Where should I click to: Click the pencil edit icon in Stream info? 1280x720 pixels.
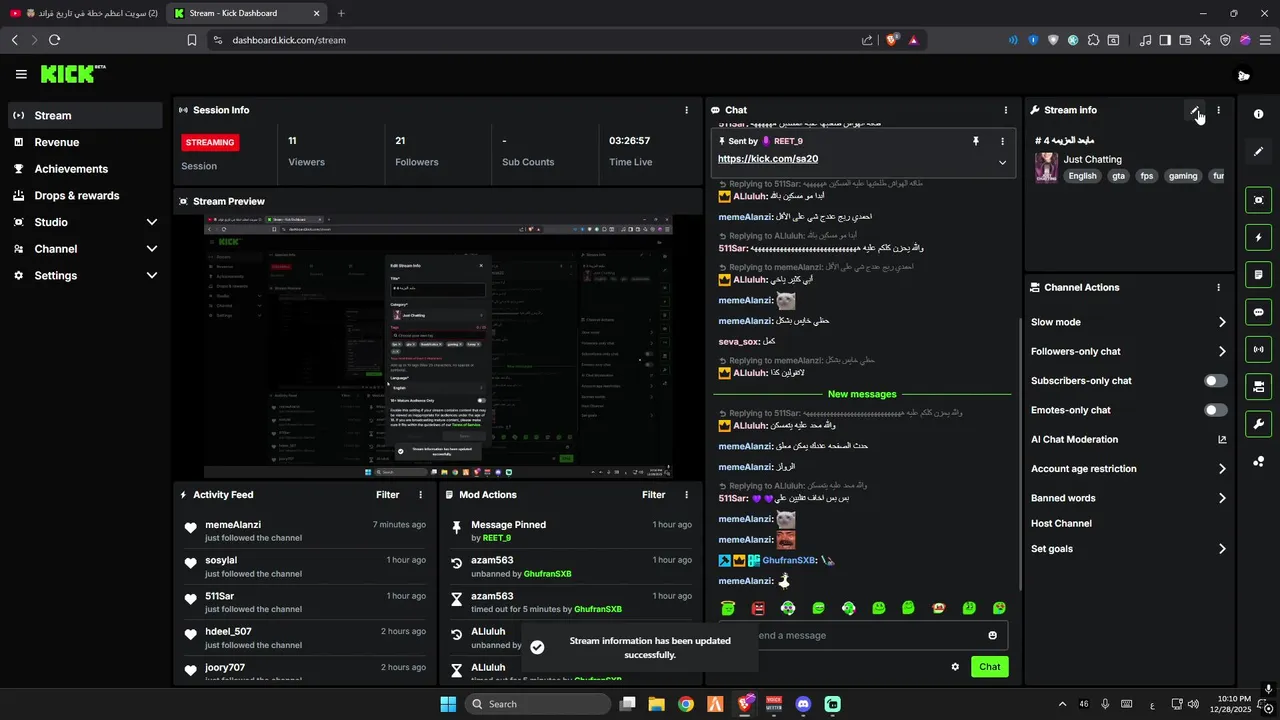(x=1194, y=110)
